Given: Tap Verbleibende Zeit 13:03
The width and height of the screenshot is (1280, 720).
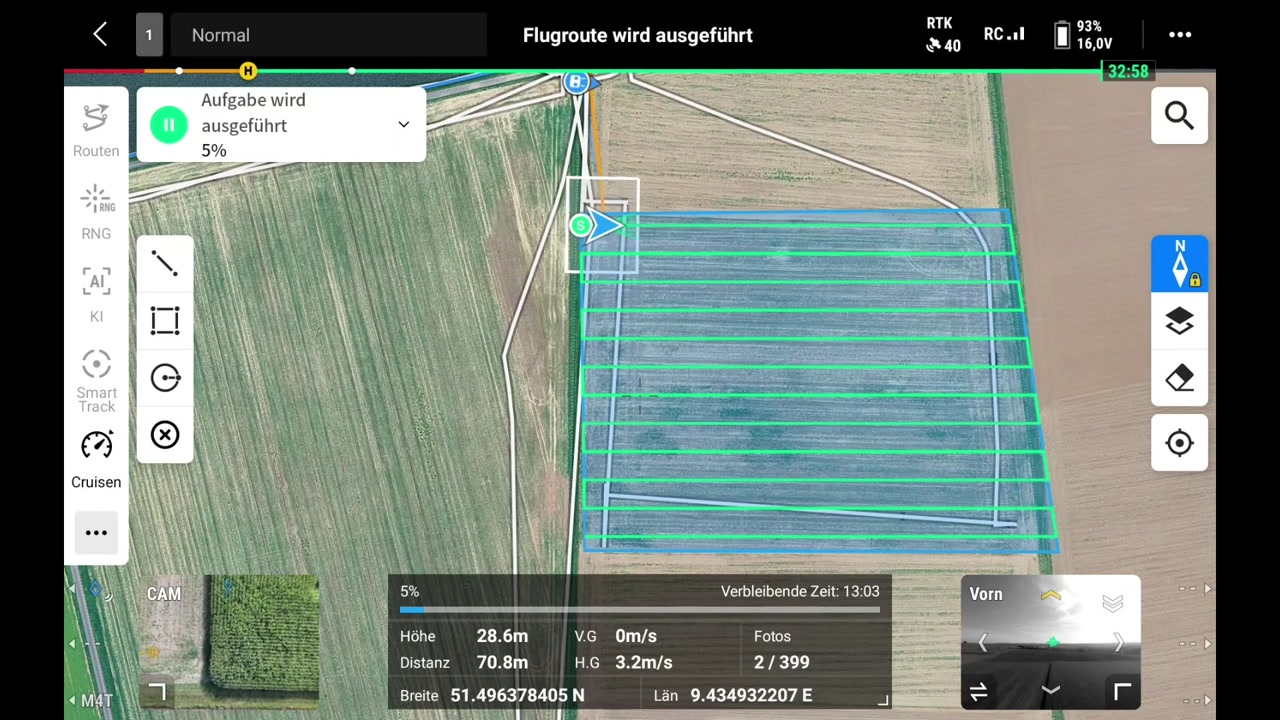Looking at the screenshot, I should 800,591.
